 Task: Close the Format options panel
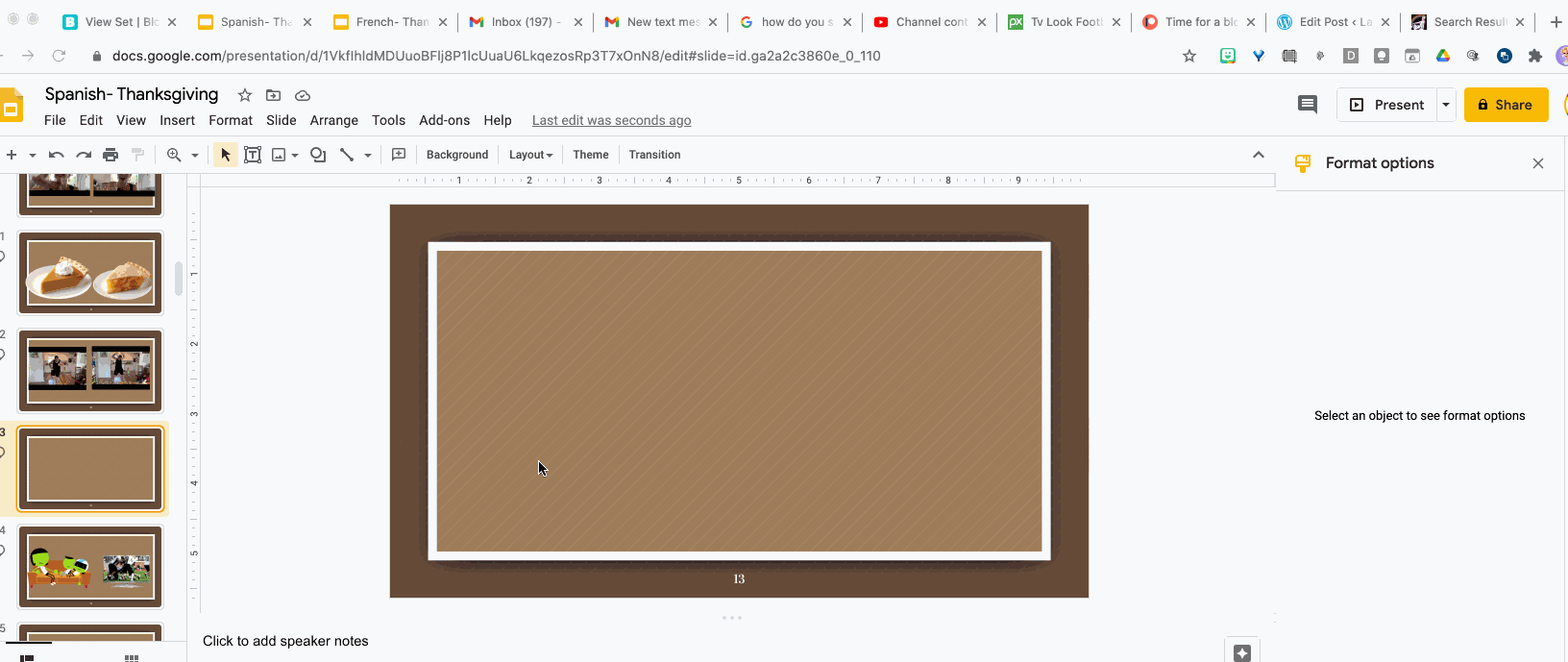(x=1537, y=163)
